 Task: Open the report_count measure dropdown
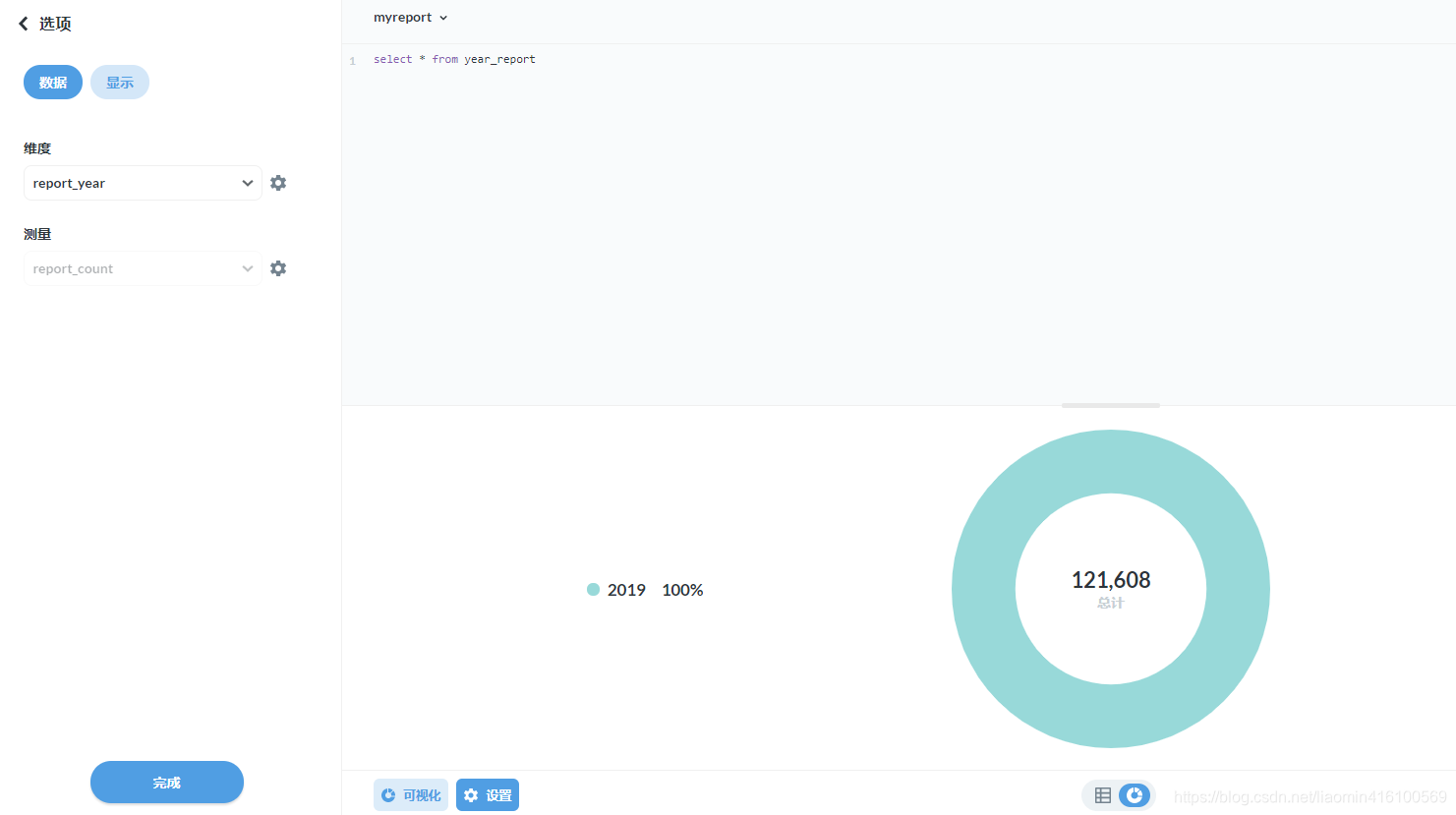click(x=143, y=268)
